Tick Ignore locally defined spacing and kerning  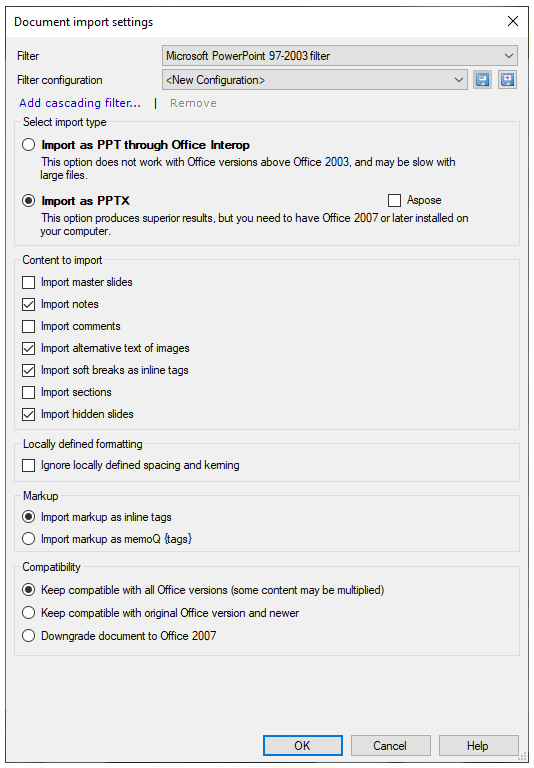click(x=29, y=465)
